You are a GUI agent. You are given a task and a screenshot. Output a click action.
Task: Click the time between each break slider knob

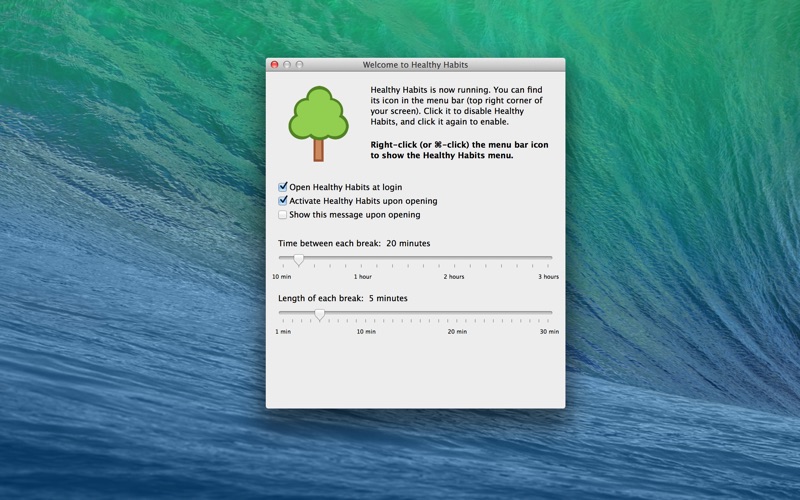299,260
